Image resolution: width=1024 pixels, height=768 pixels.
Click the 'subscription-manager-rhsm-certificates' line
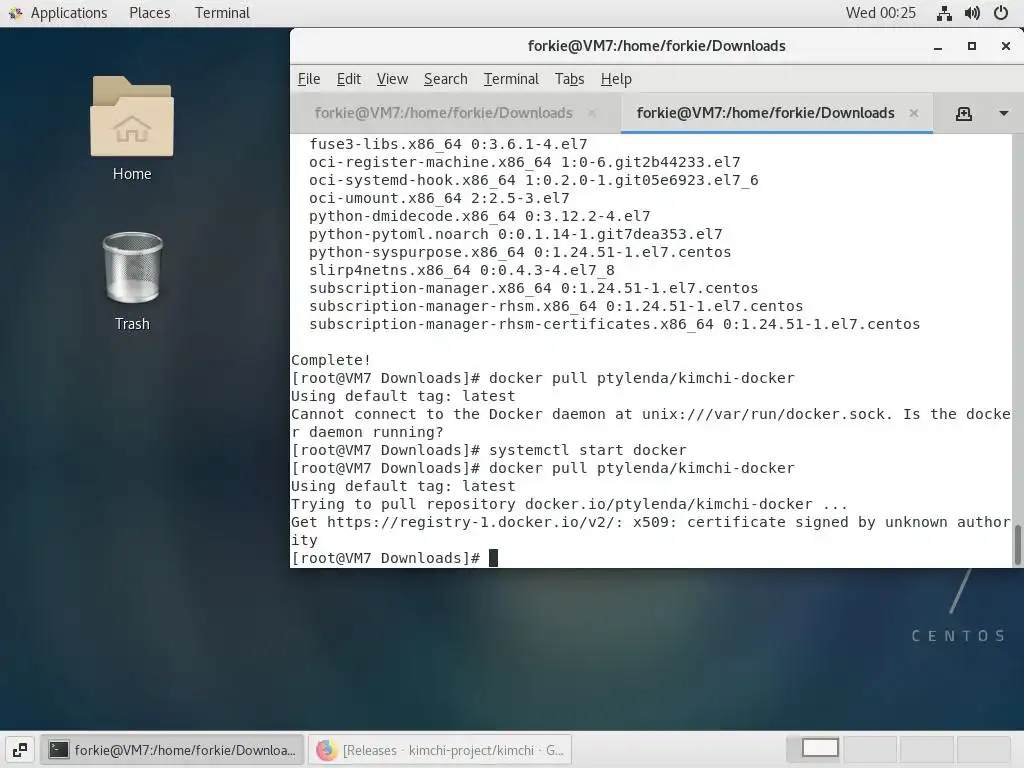pos(615,324)
